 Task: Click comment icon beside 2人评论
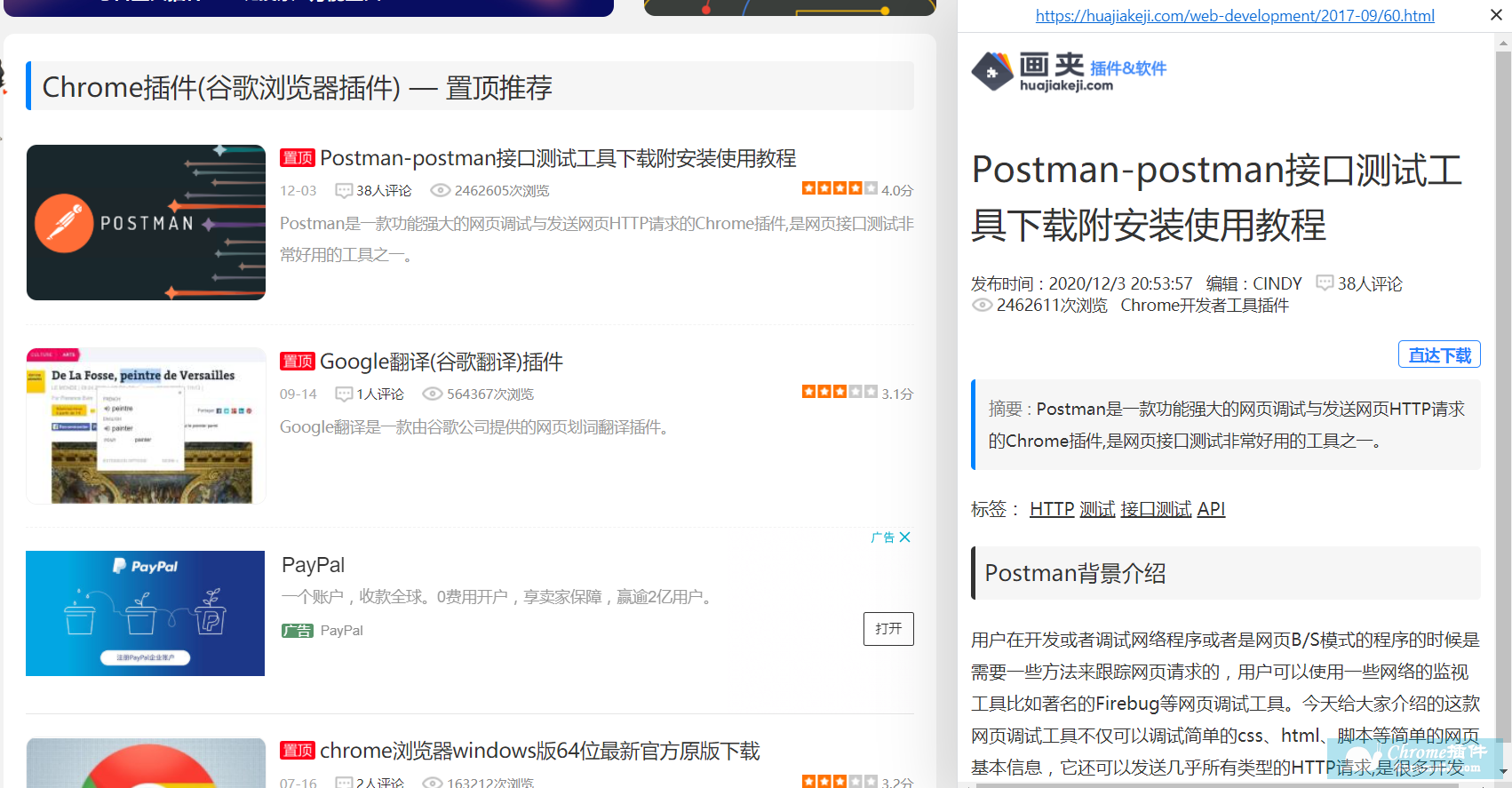click(344, 783)
